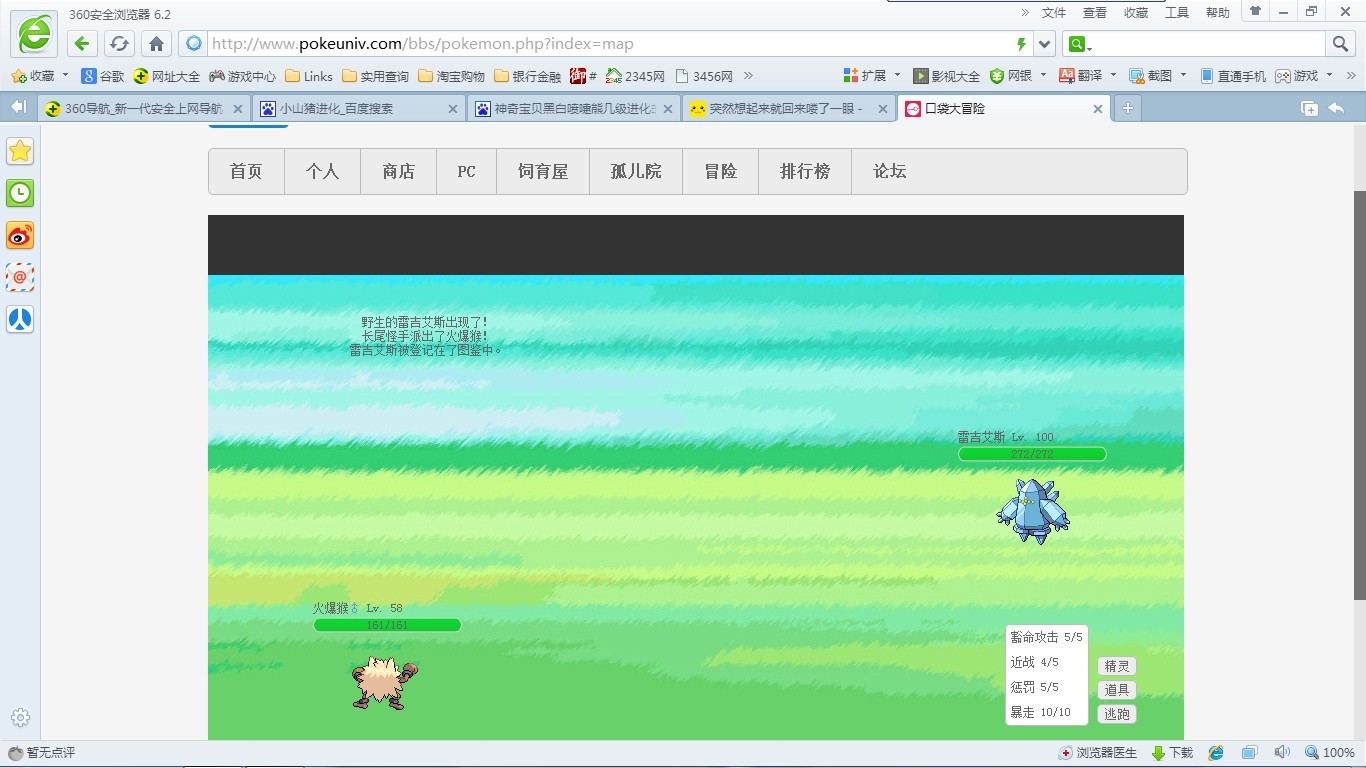This screenshot has width=1366, height=768.
Task: Open 论坛 in site navigation
Action: pos(890,172)
